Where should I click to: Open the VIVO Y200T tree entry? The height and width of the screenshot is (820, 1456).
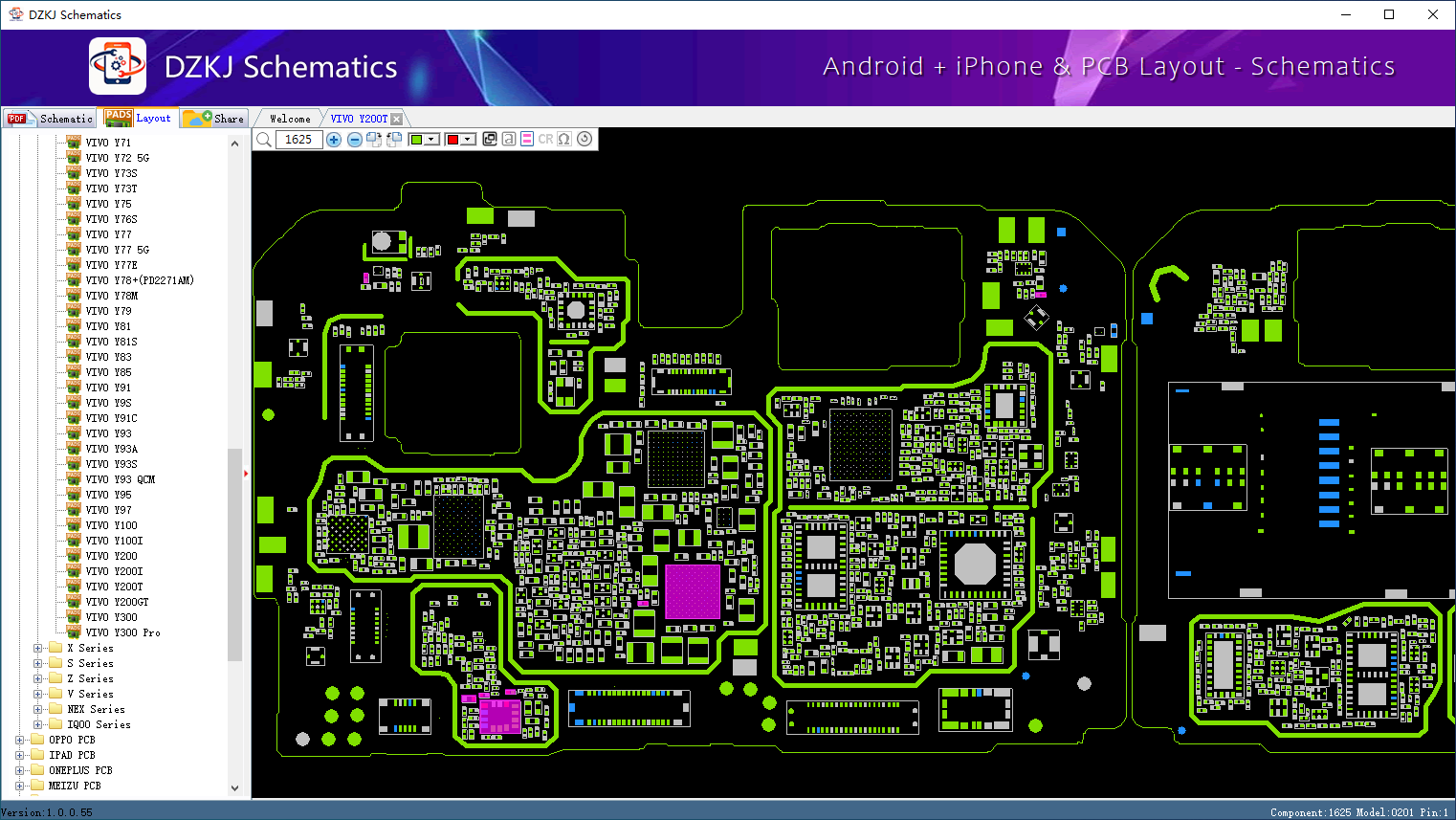(x=114, y=587)
